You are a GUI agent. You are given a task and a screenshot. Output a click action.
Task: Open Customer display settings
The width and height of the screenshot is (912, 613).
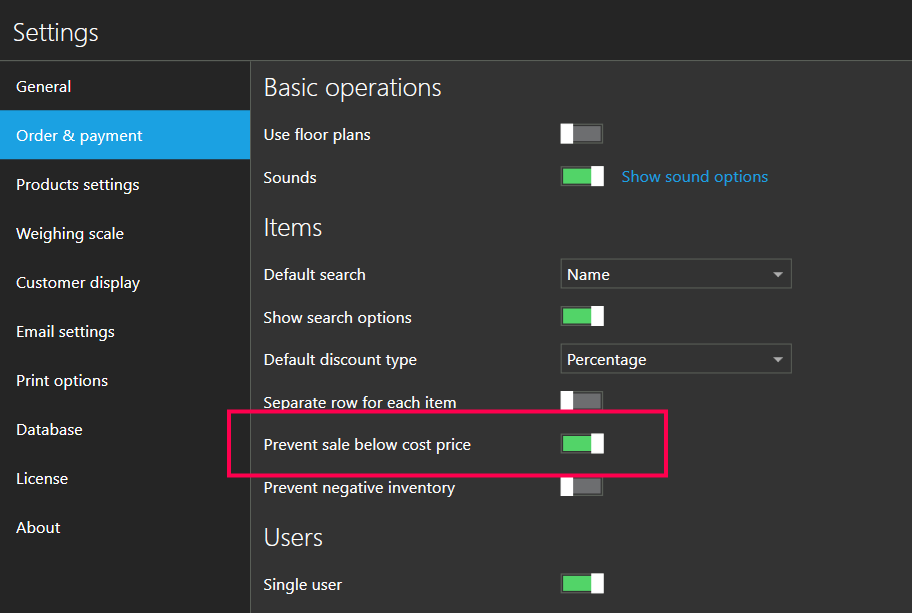(x=78, y=283)
